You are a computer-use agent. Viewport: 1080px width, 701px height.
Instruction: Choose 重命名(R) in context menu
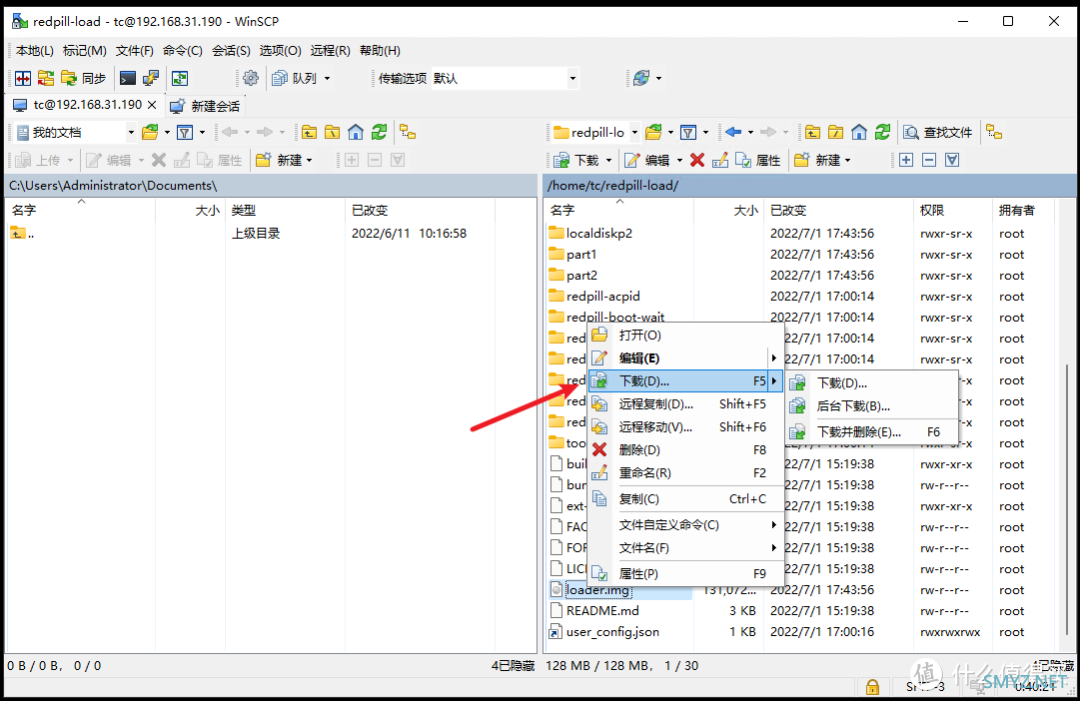[x=686, y=473]
